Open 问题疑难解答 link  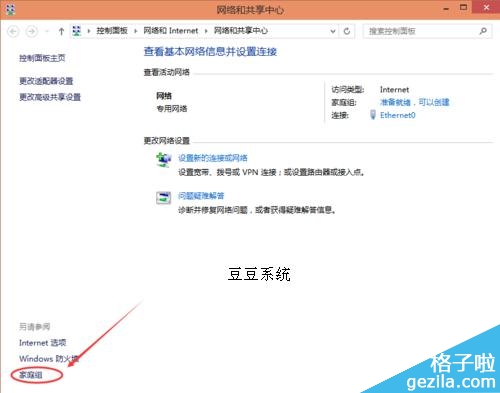coord(201,196)
